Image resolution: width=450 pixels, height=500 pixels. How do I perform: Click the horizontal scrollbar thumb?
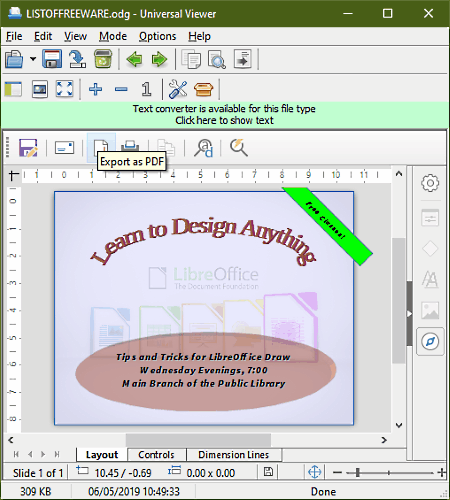click(198, 440)
